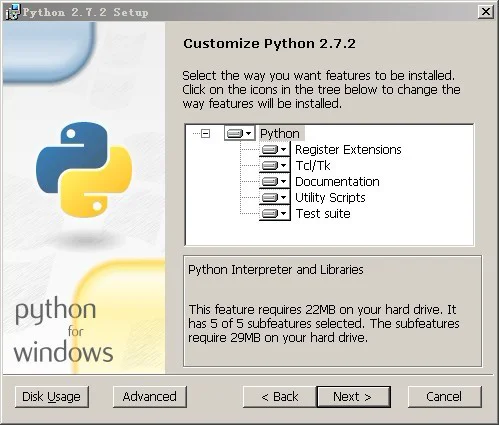This screenshot has height=425, width=499.
Task: Click the installer icon in title bar
Action: (x=13, y=13)
